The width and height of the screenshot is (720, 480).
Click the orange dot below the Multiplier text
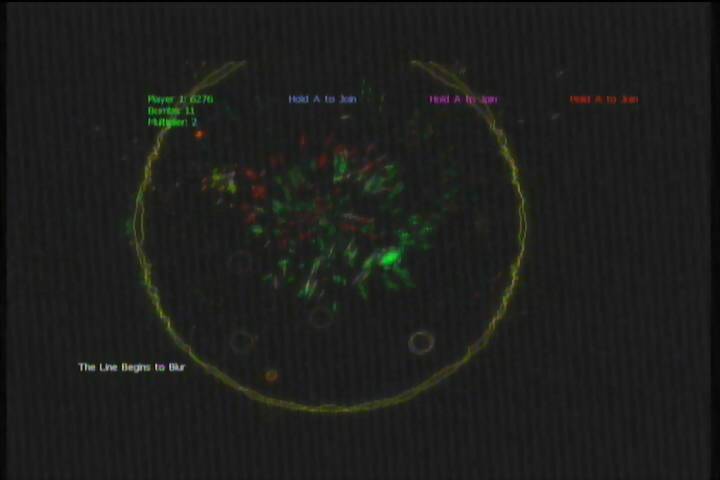199,134
